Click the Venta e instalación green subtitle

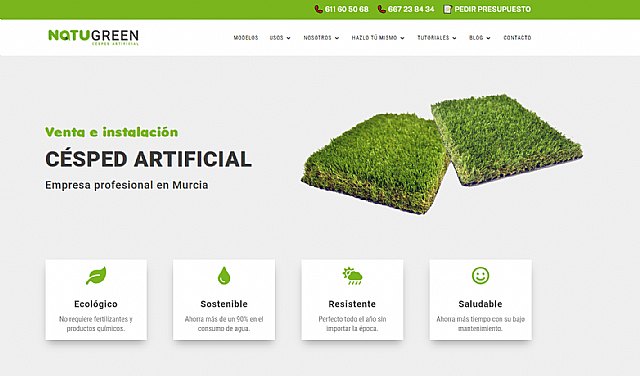point(111,132)
